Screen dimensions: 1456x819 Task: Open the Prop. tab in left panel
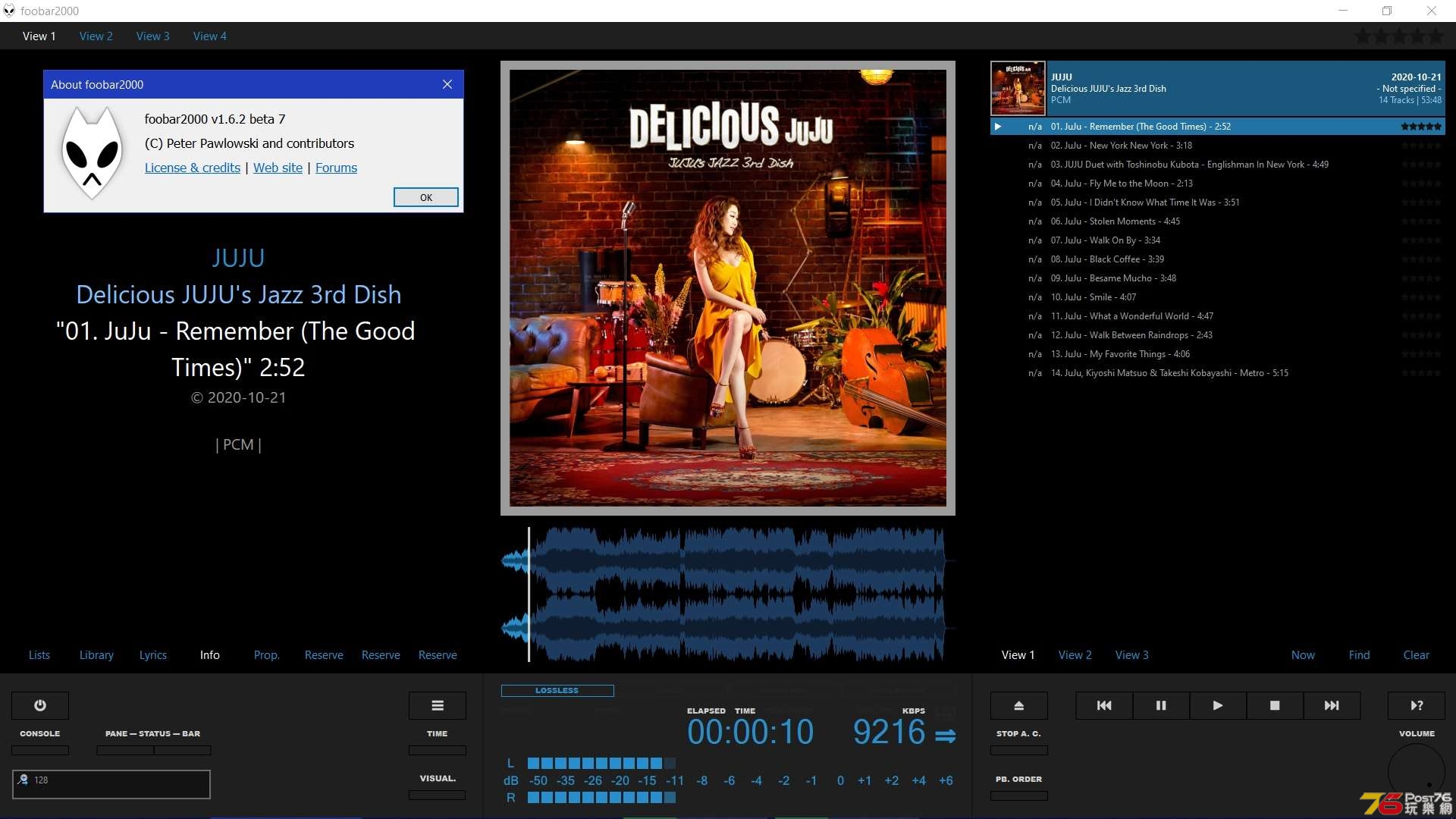pyautogui.click(x=267, y=654)
